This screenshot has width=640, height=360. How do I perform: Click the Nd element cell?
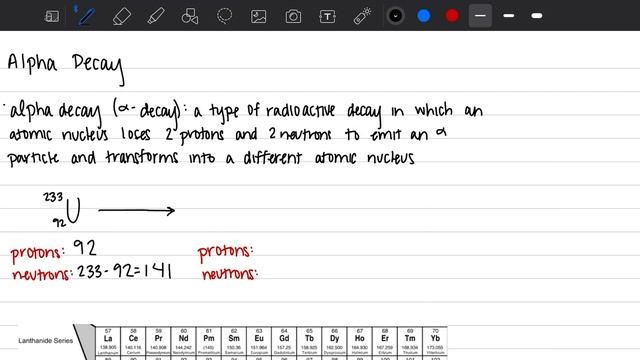click(x=184, y=341)
